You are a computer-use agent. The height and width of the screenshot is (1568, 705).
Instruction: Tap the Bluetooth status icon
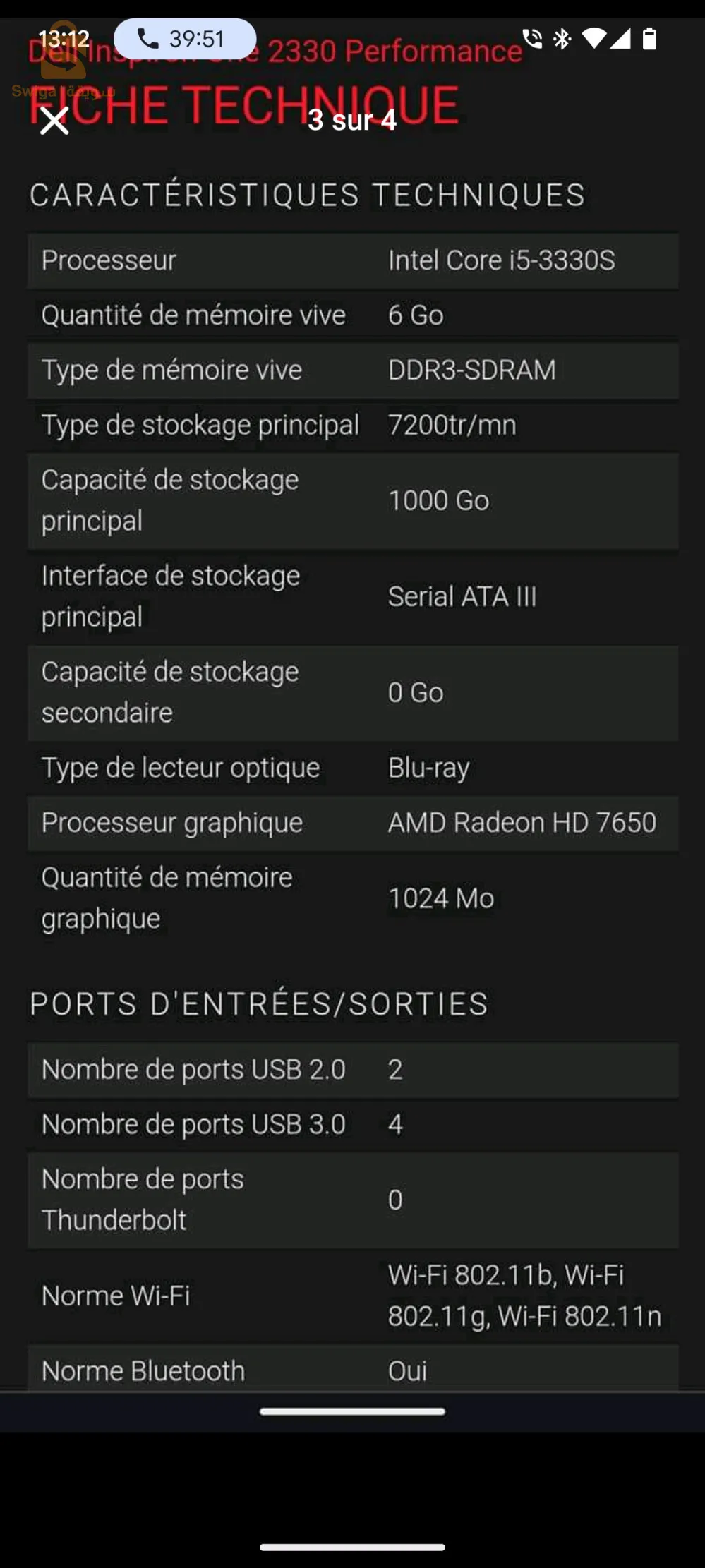[x=562, y=39]
